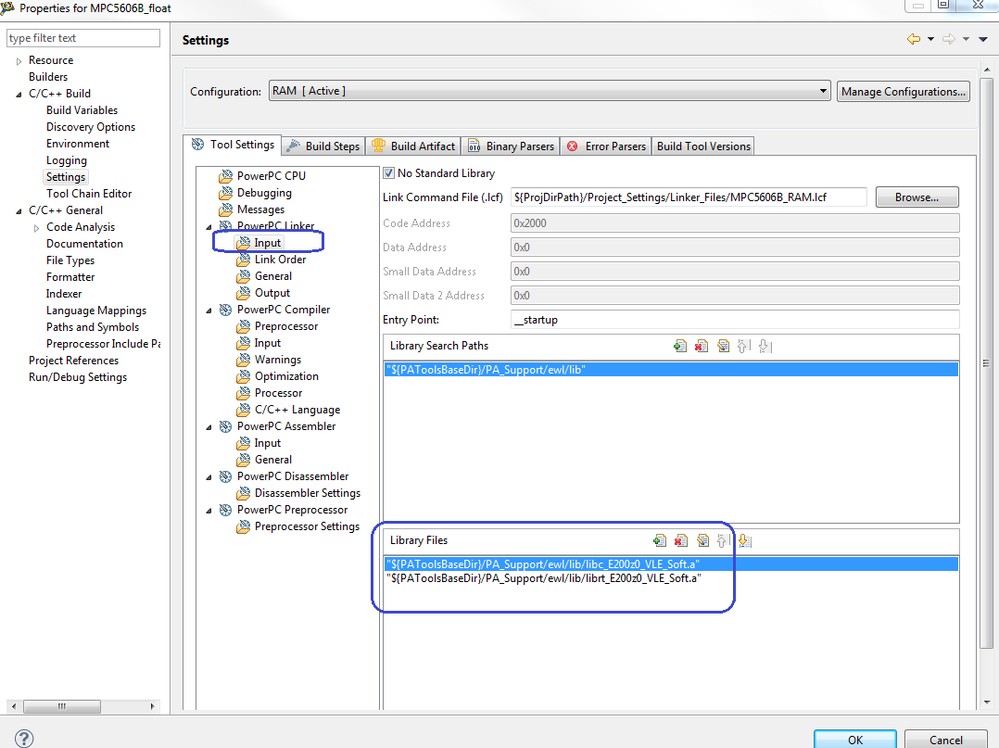999x748 pixels.
Task: Open Discovery Options page
Action: click(90, 127)
